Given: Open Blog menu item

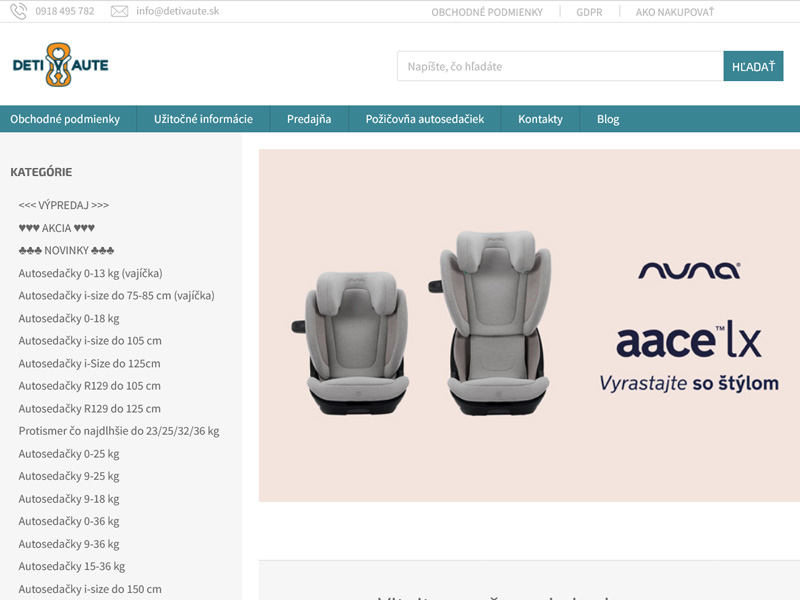Looking at the screenshot, I should tap(608, 119).
